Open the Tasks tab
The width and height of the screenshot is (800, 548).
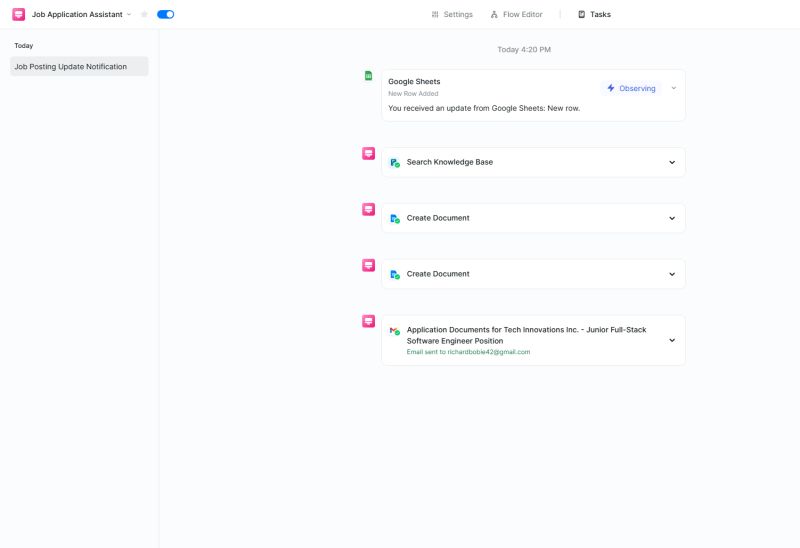[x=594, y=14]
